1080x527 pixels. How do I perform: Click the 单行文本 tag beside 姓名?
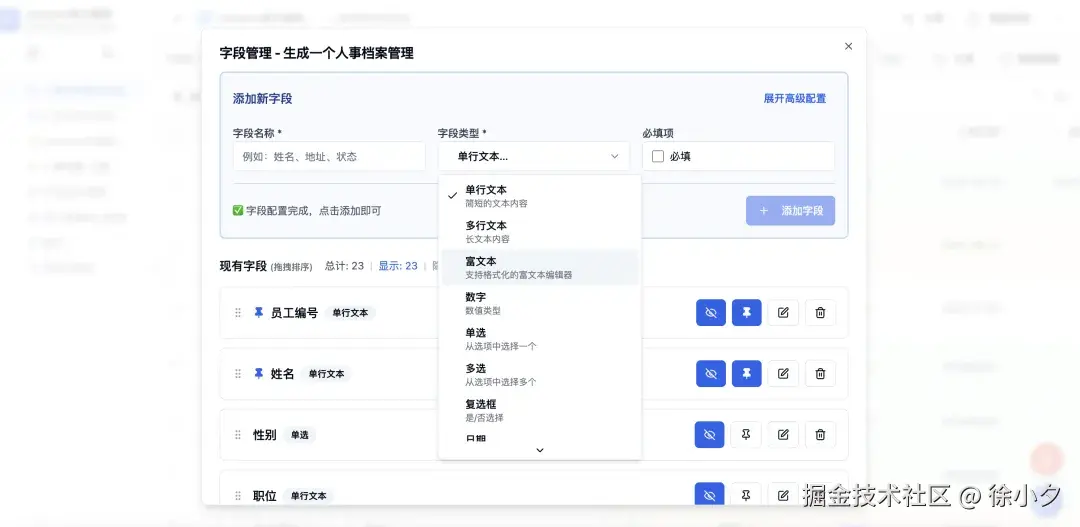coord(326,373)
